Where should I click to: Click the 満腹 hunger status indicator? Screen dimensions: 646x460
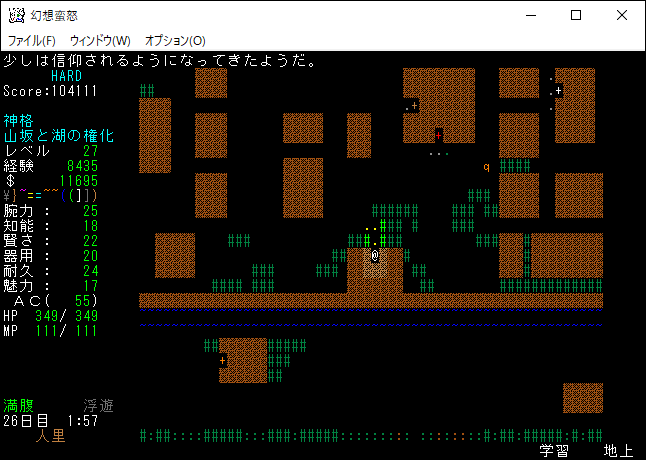point(18,406)
